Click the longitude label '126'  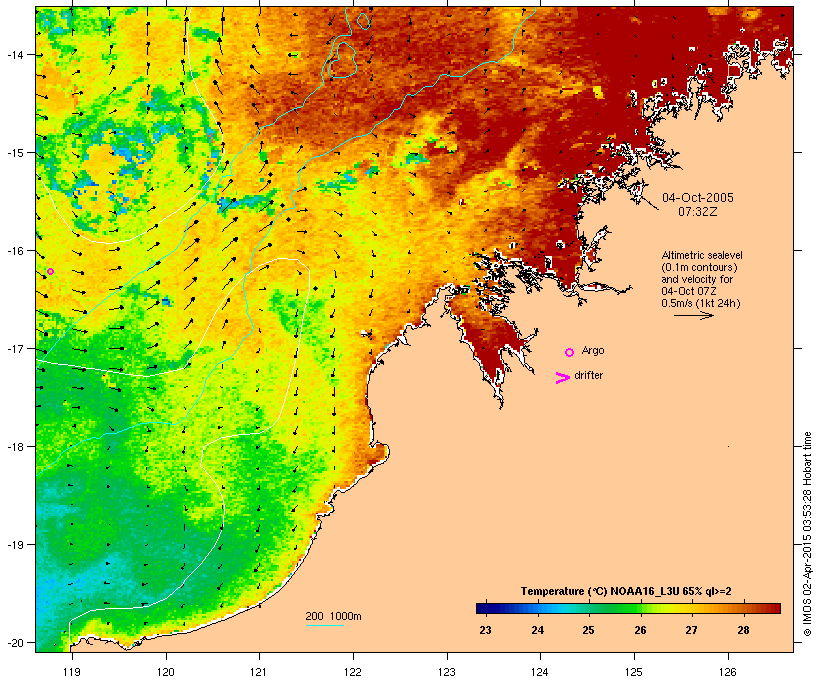pos(728,672)
